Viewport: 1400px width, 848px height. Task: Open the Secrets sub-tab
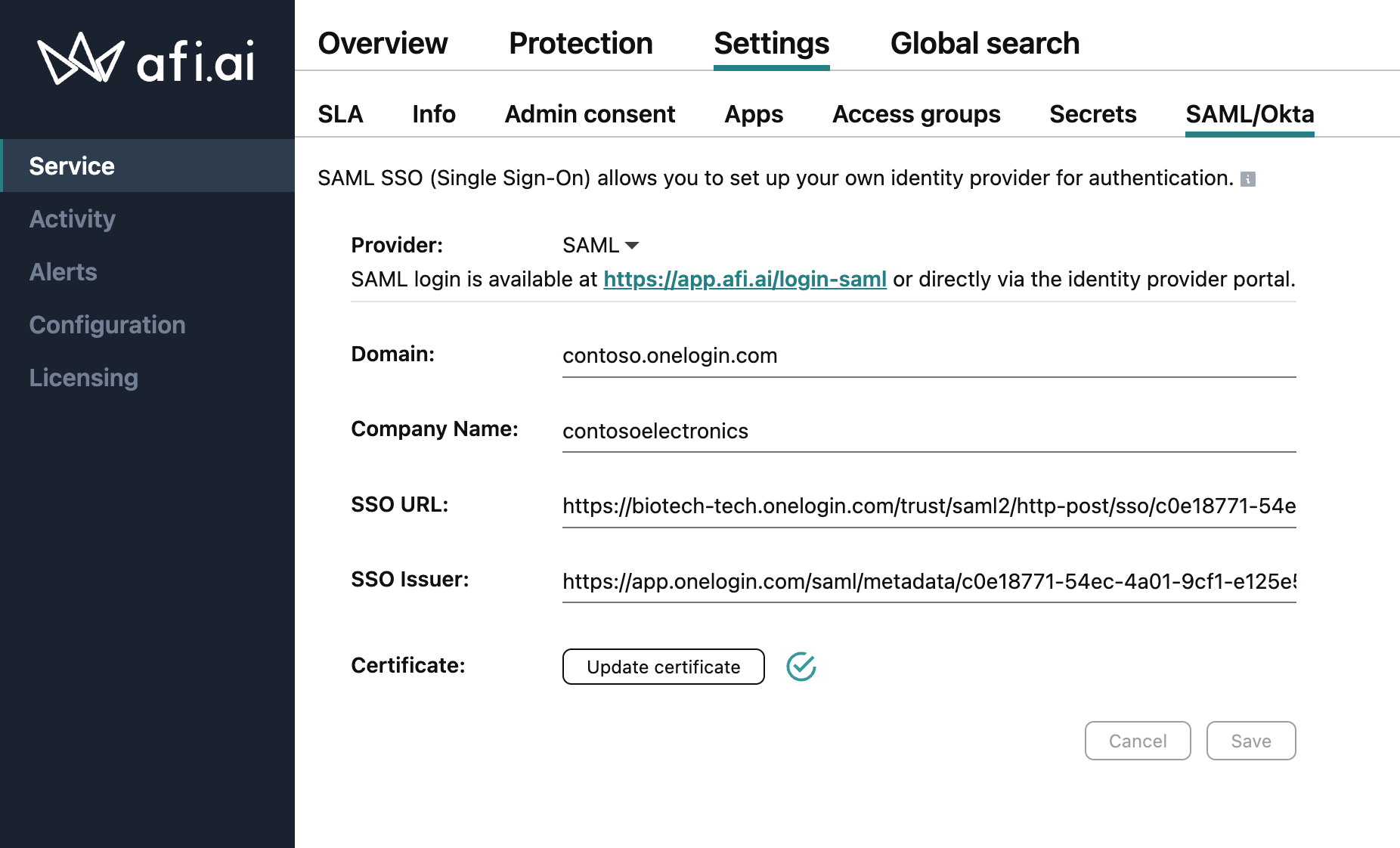[1093, 114]
